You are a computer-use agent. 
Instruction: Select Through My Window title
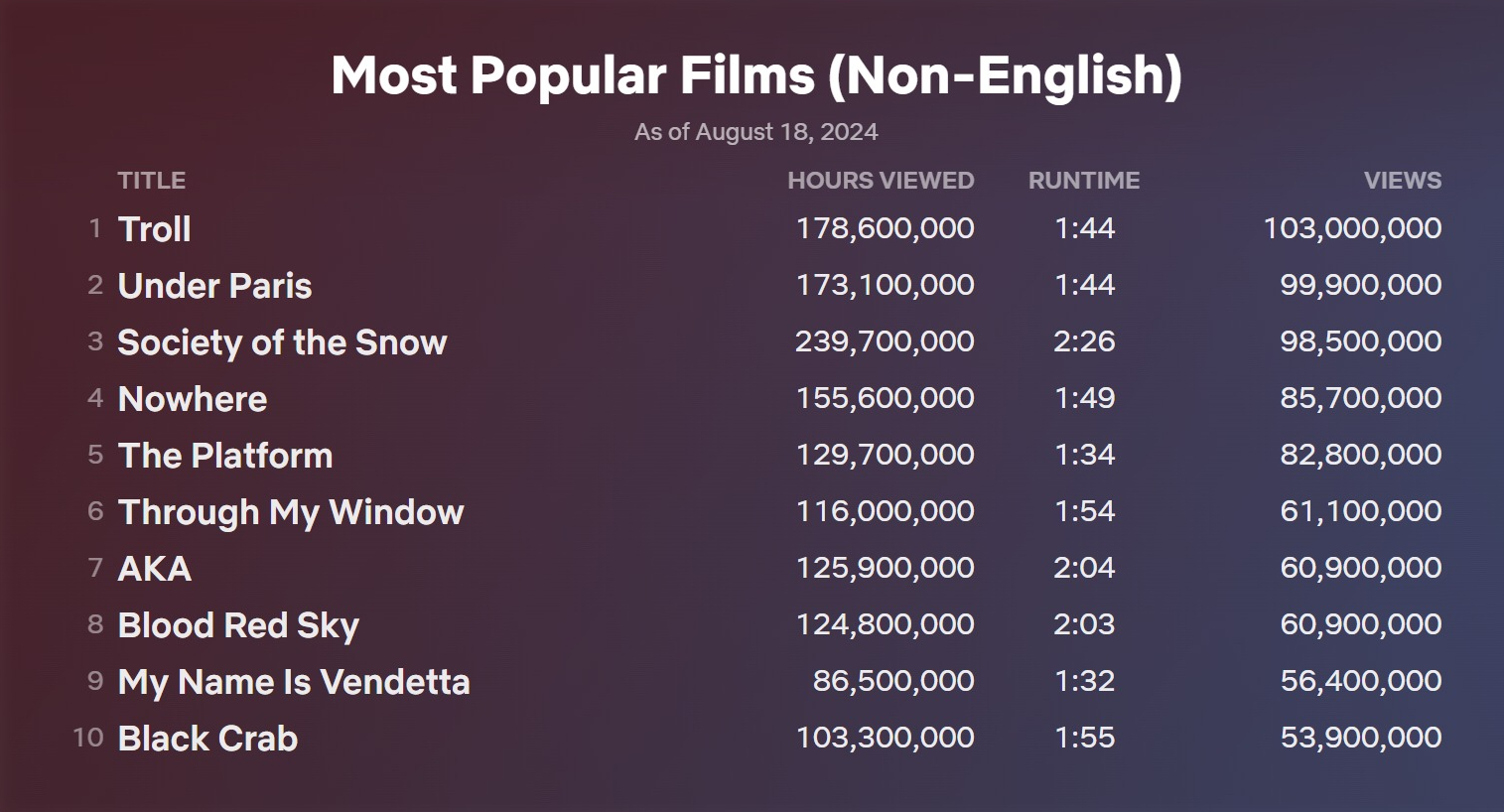coord(291,512)
